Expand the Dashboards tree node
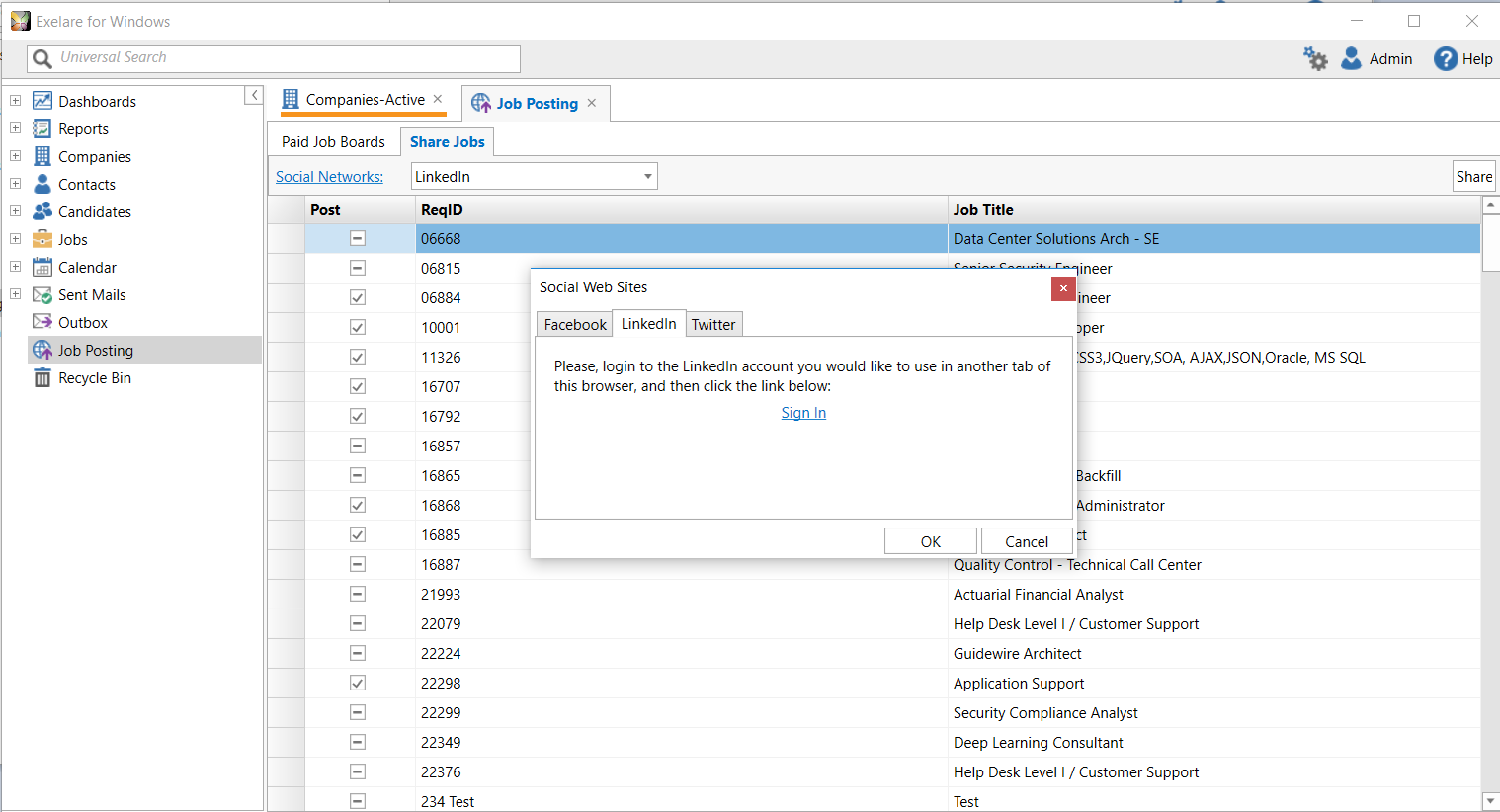The width and height of the screenshot is (1500, 812). (15, 101)
